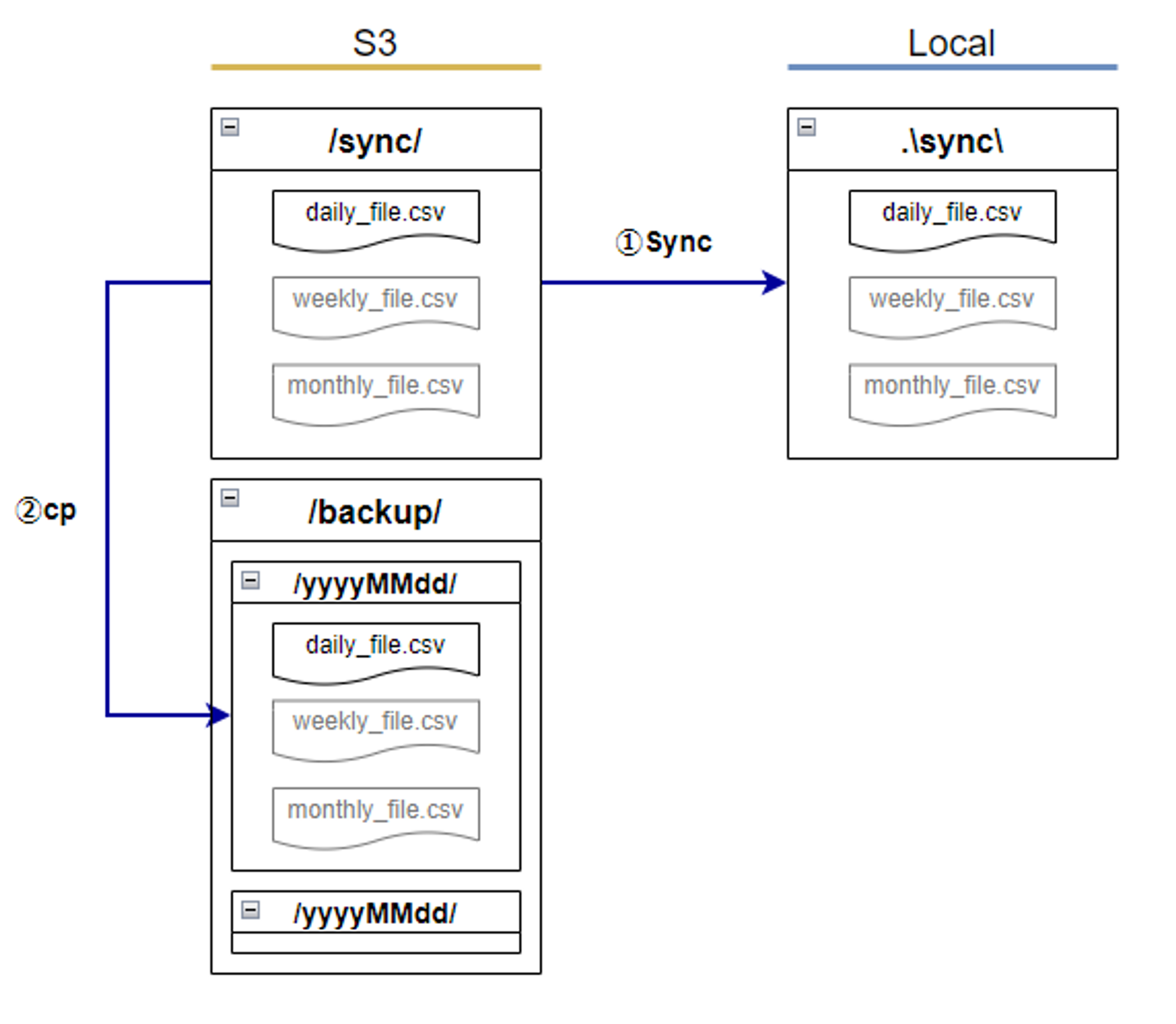Select weekly_file.csv in backup /yyyyMMdd/
Viewport: 1176px width, 1024px height.
(376, 730)
